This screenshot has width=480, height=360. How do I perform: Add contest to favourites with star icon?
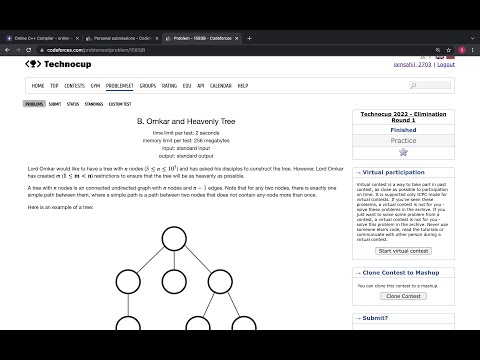(403, 152)
